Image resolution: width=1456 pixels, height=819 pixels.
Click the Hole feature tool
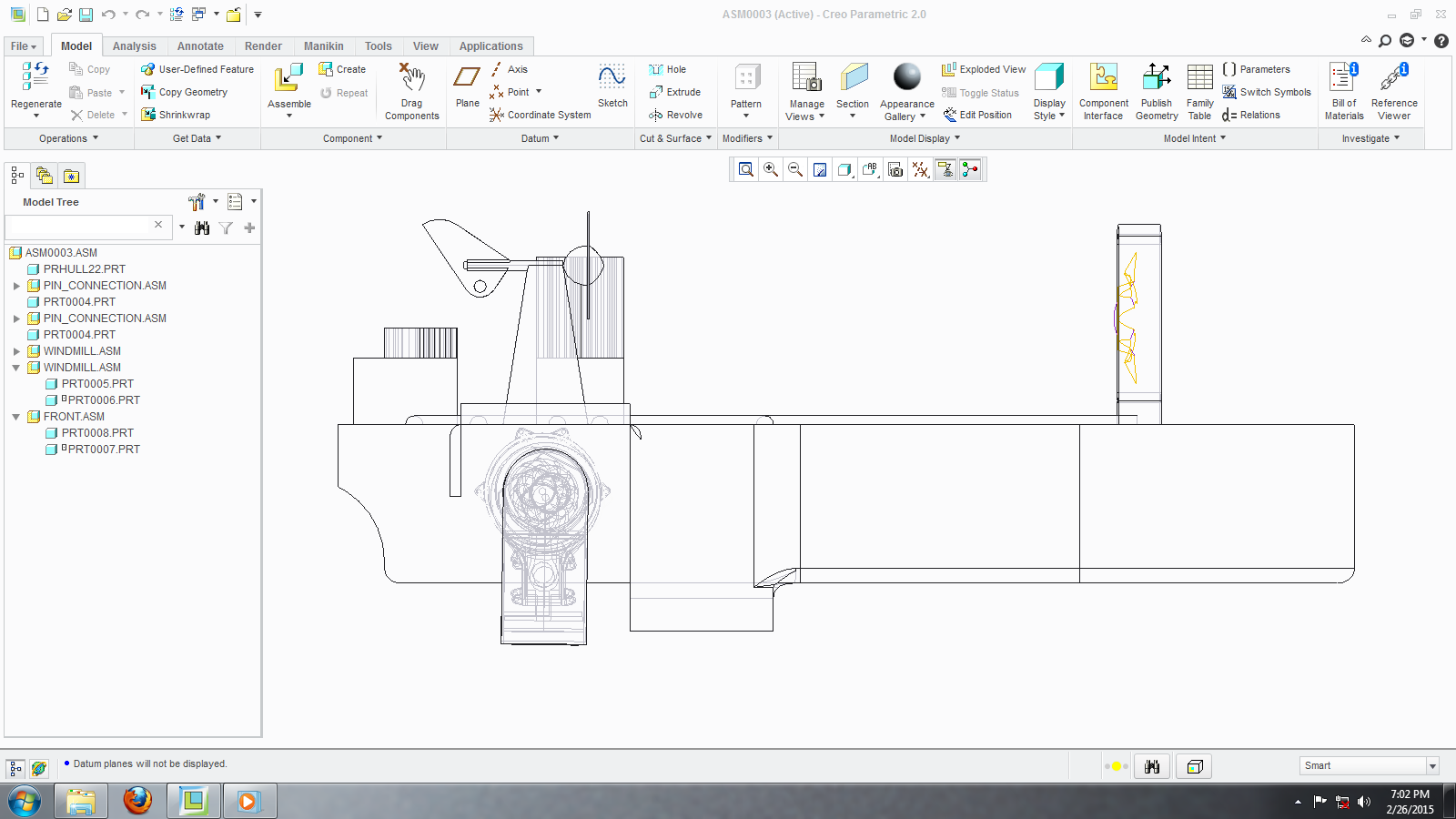click(668, 69)
